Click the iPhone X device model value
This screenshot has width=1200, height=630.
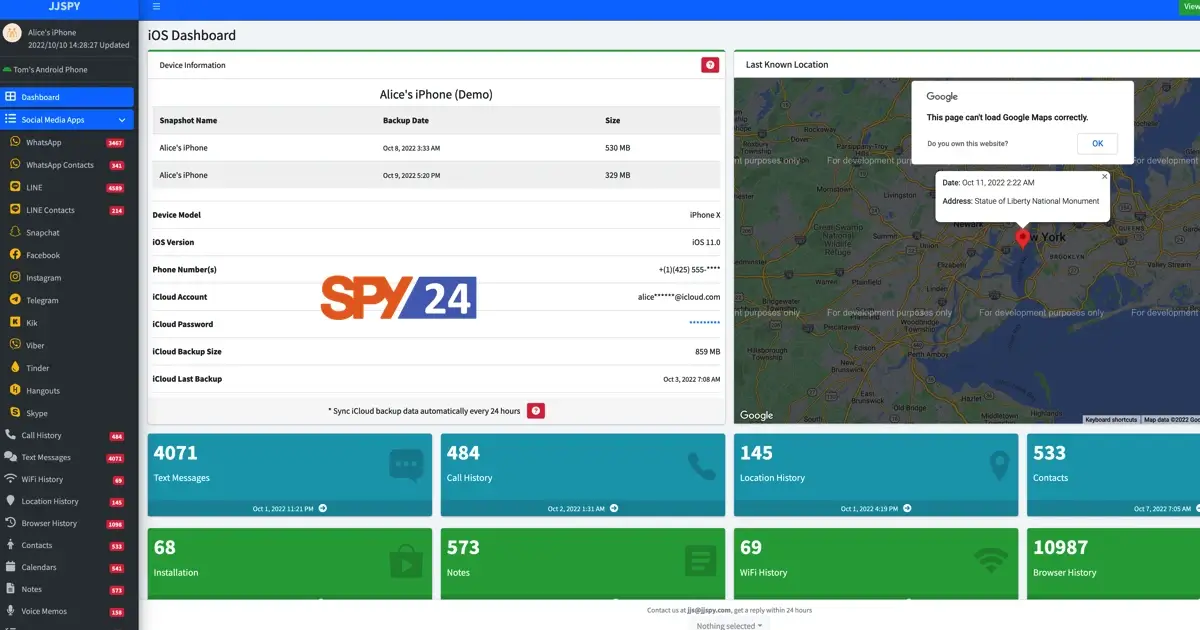click(705, 215)
